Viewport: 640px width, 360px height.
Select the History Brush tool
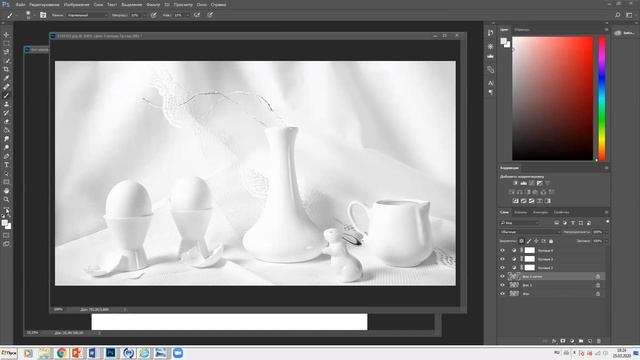[x=6, y=113]
